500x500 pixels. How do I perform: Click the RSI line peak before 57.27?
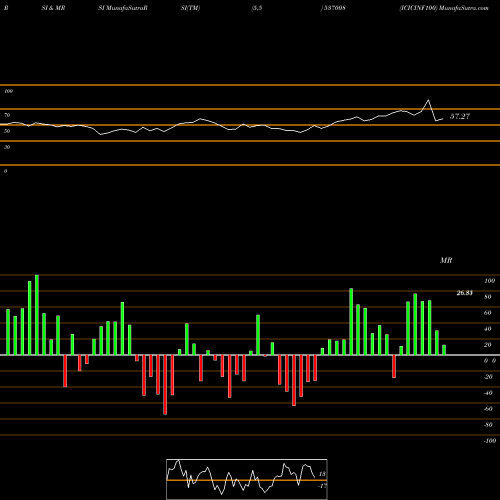(x=428, y=100)
